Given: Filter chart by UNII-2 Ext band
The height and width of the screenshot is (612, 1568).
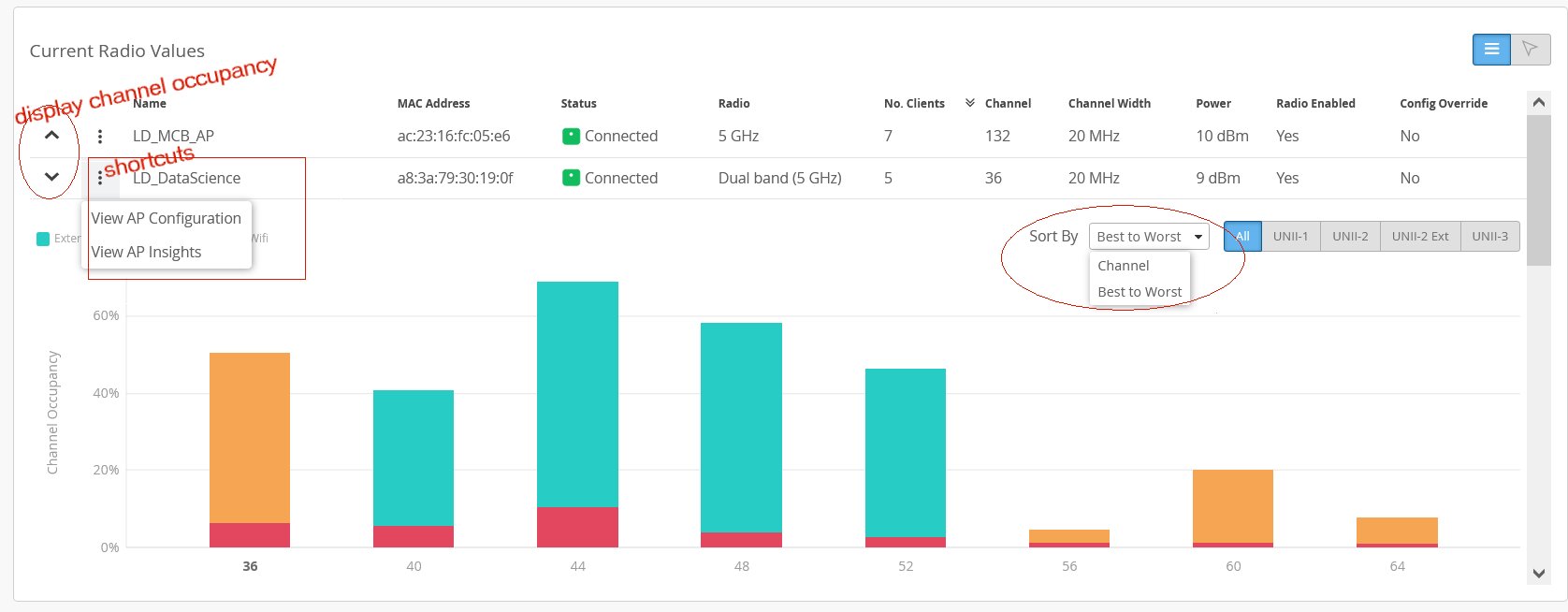Looking at the screenshot, I should coord(1419,237).
